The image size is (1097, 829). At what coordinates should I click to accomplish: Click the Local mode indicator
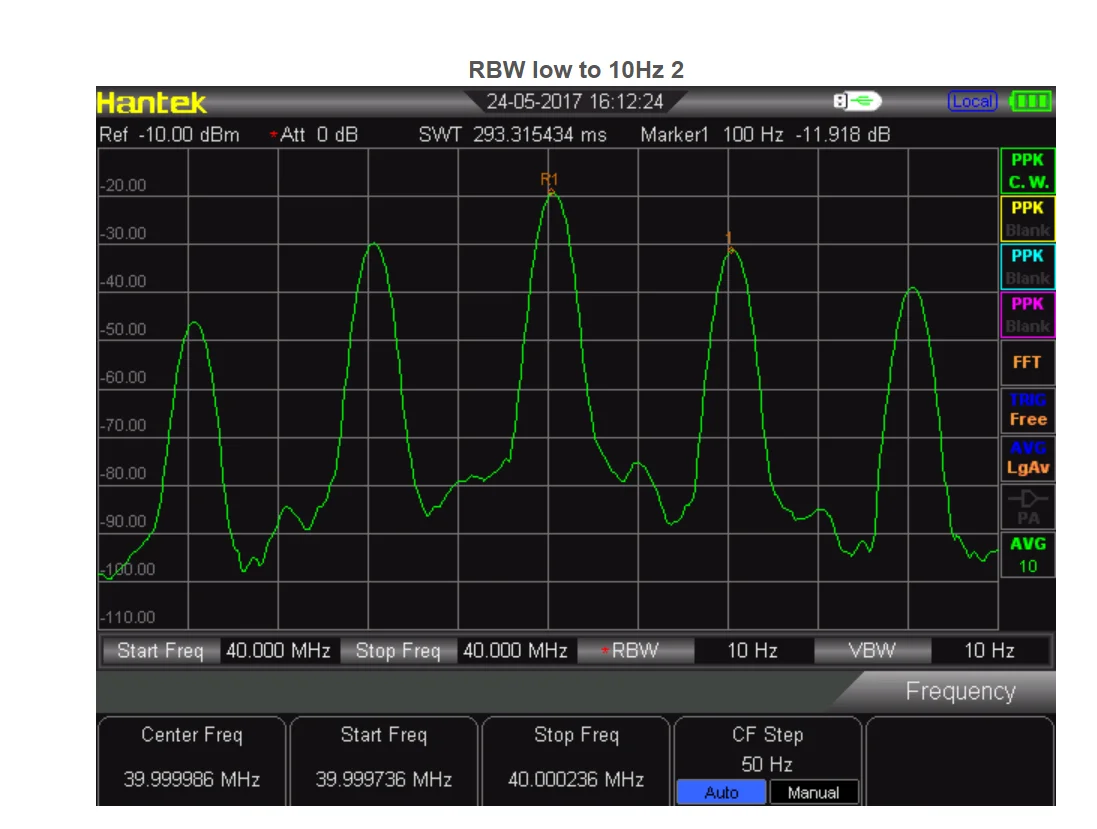(972, 101)
